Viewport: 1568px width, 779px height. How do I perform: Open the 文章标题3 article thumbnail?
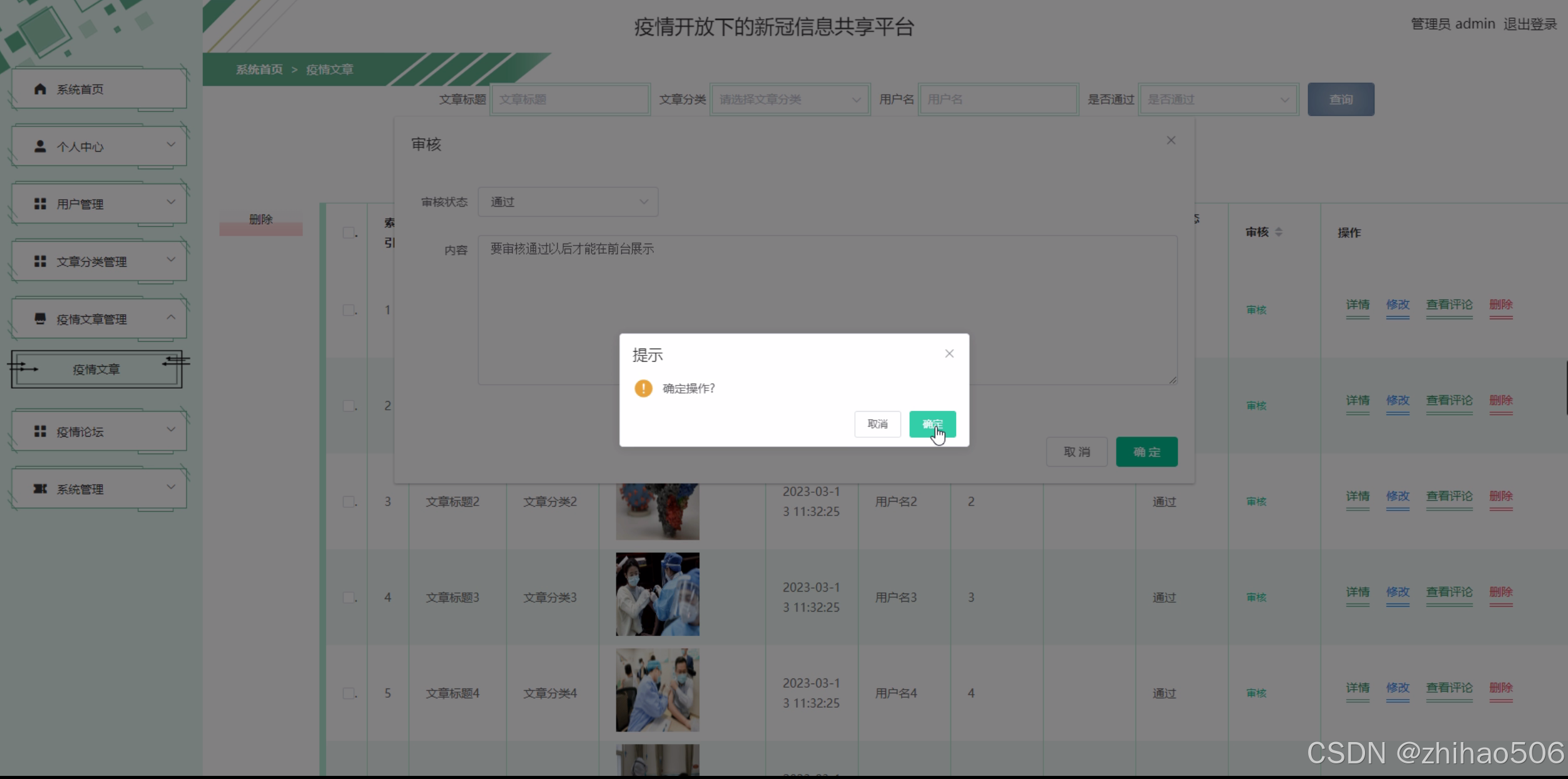click(657, 594)
